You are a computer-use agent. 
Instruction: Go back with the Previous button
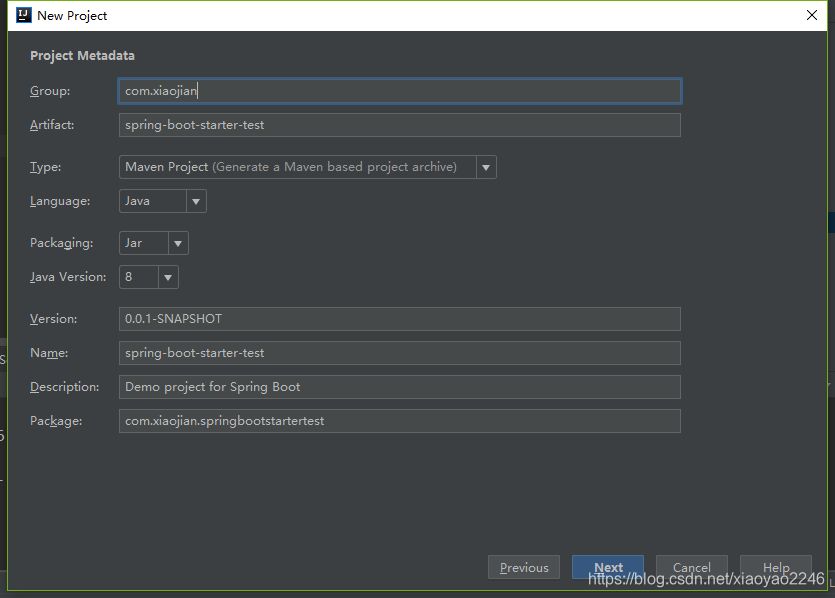click(524, 568)
